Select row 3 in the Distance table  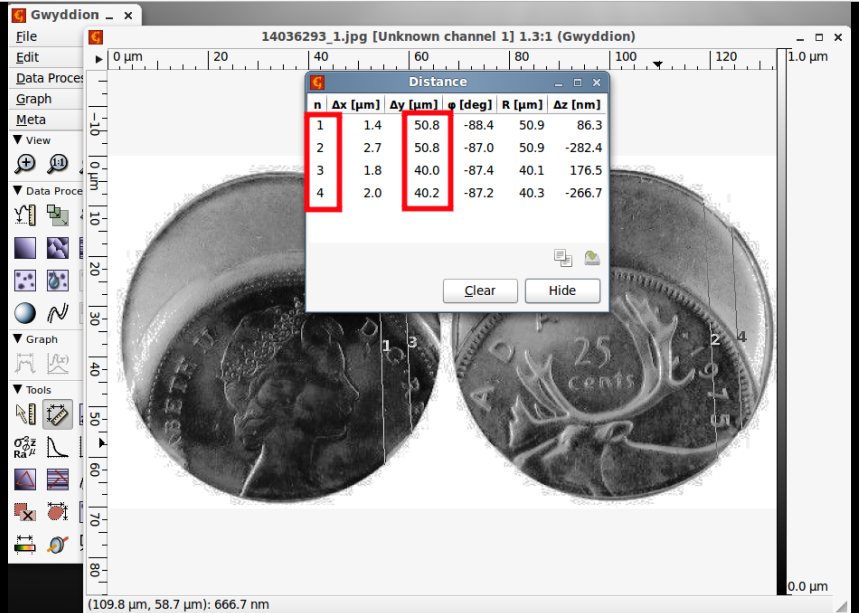coord(457,170)
